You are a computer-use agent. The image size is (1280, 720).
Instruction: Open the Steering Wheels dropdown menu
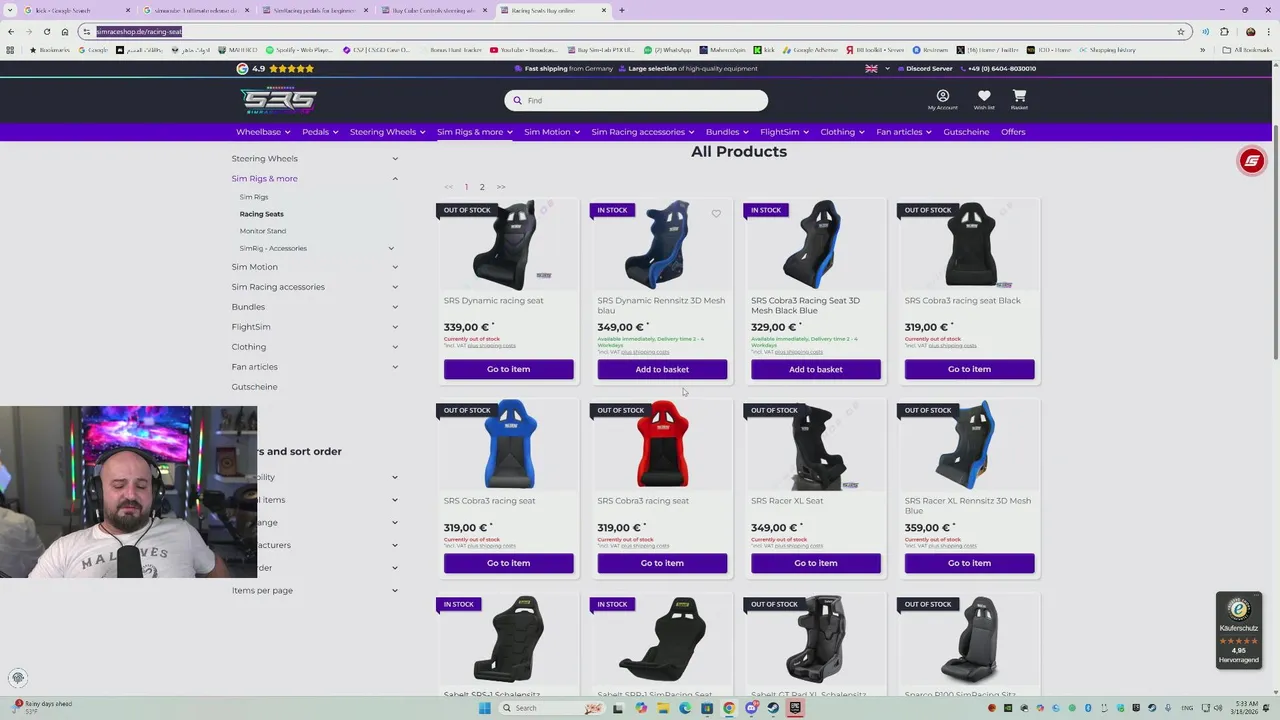pyautogui.click(x=387, y=132)
